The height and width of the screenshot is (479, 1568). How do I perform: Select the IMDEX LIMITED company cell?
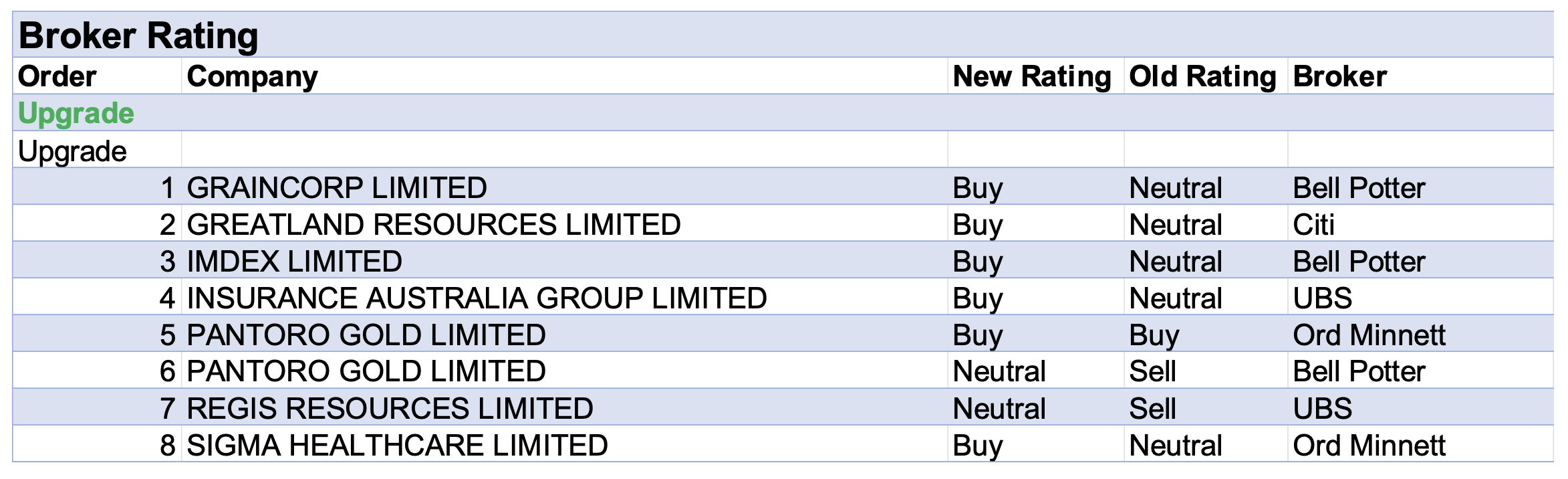(294, 261)
